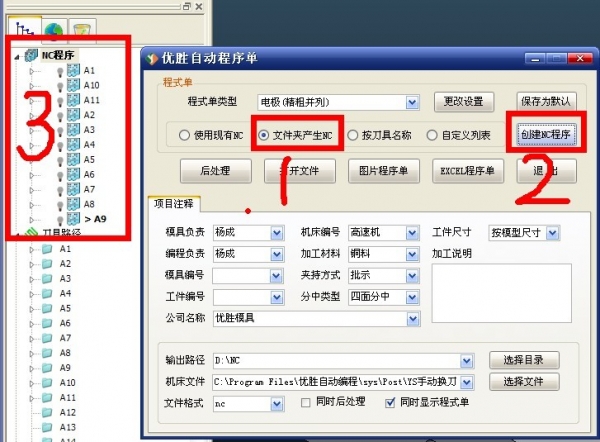Click the A10 NC program icon
The image size is (600, 442).
73,85
